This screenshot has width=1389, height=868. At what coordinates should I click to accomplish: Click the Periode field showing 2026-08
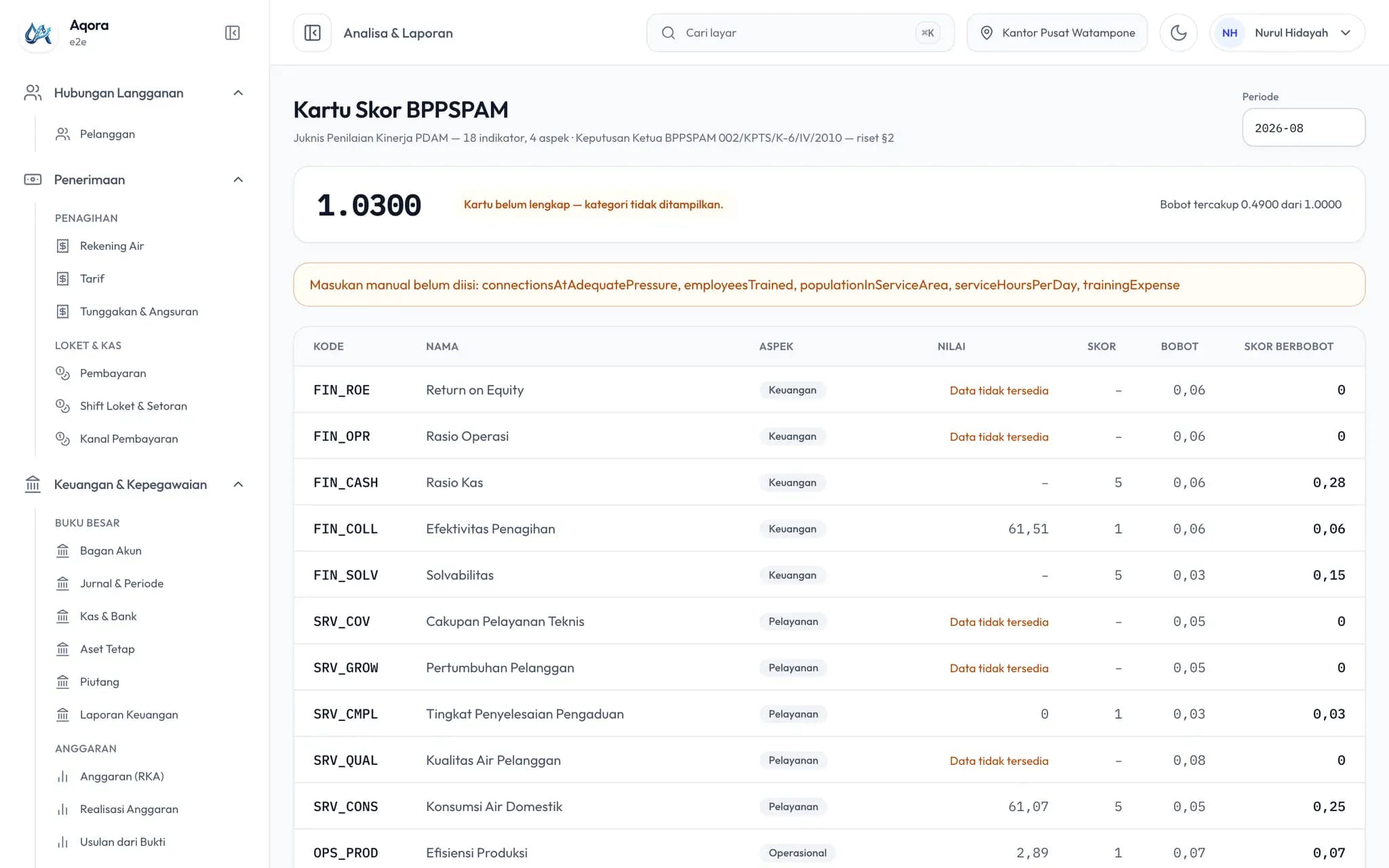[x=1303, y=127]
